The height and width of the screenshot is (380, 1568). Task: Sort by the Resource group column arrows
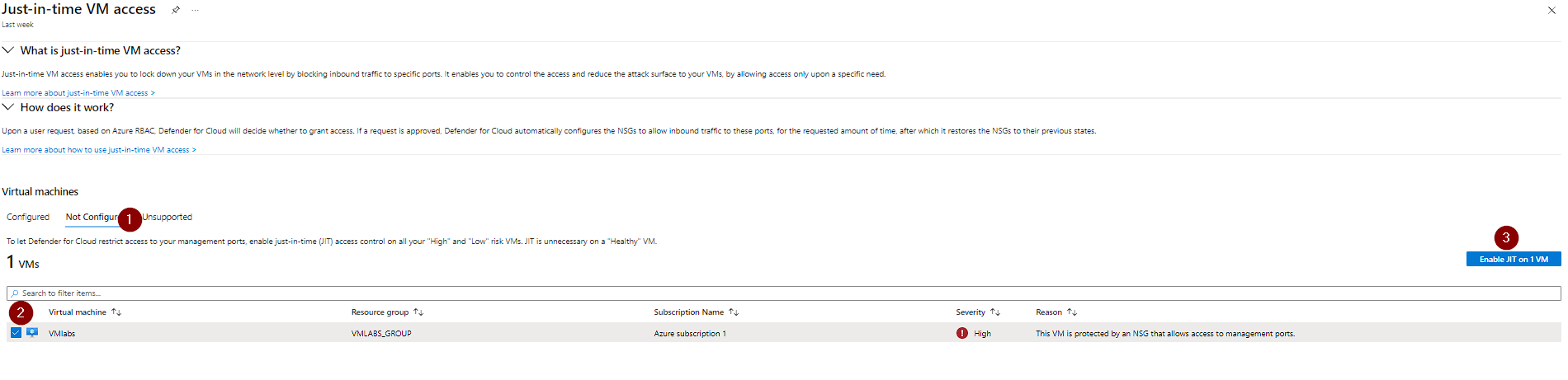(x=418, y=312)
